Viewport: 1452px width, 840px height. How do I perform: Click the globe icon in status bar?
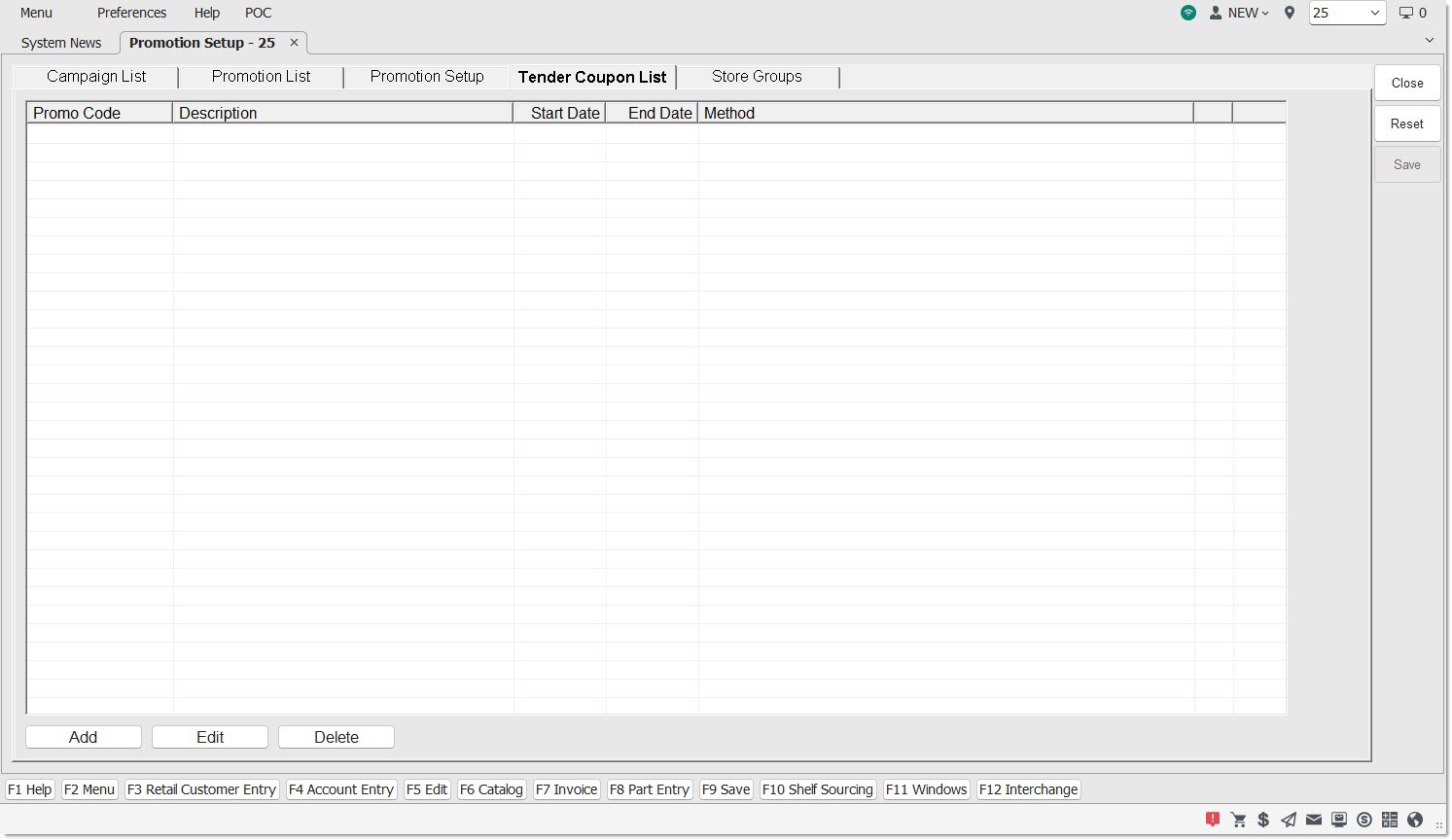click(1415, 820)
